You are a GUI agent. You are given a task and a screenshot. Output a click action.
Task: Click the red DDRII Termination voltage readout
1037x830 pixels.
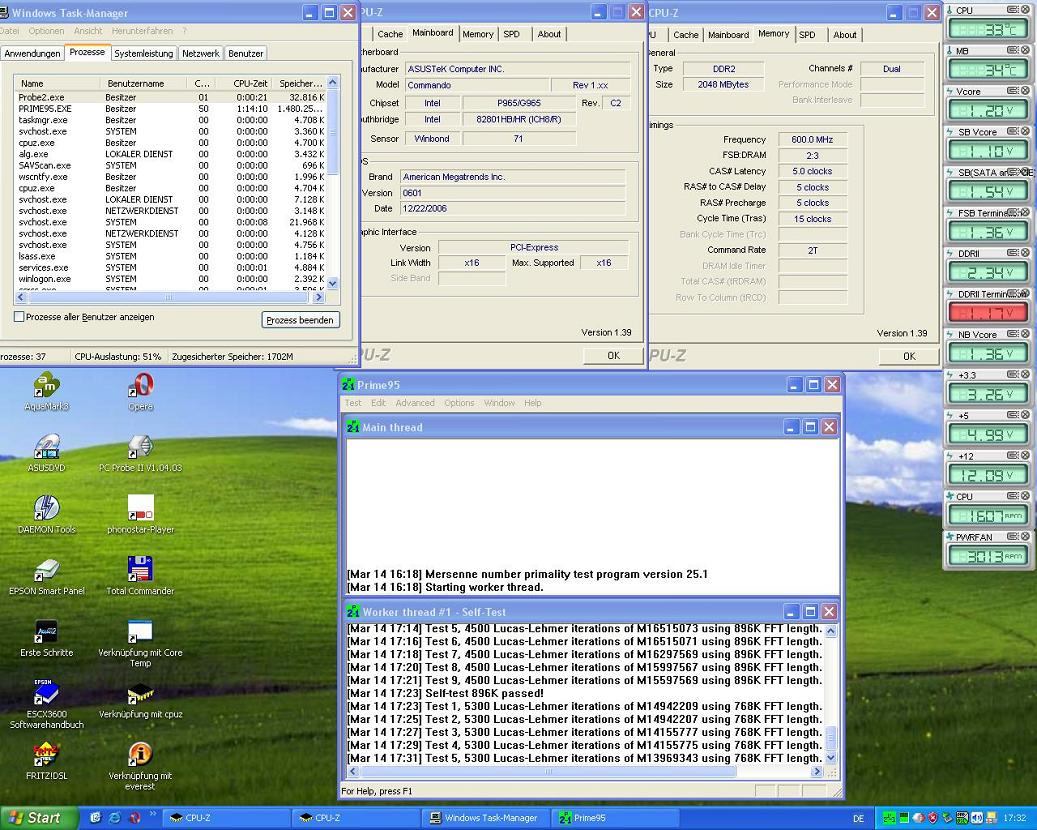coord(988,312)
